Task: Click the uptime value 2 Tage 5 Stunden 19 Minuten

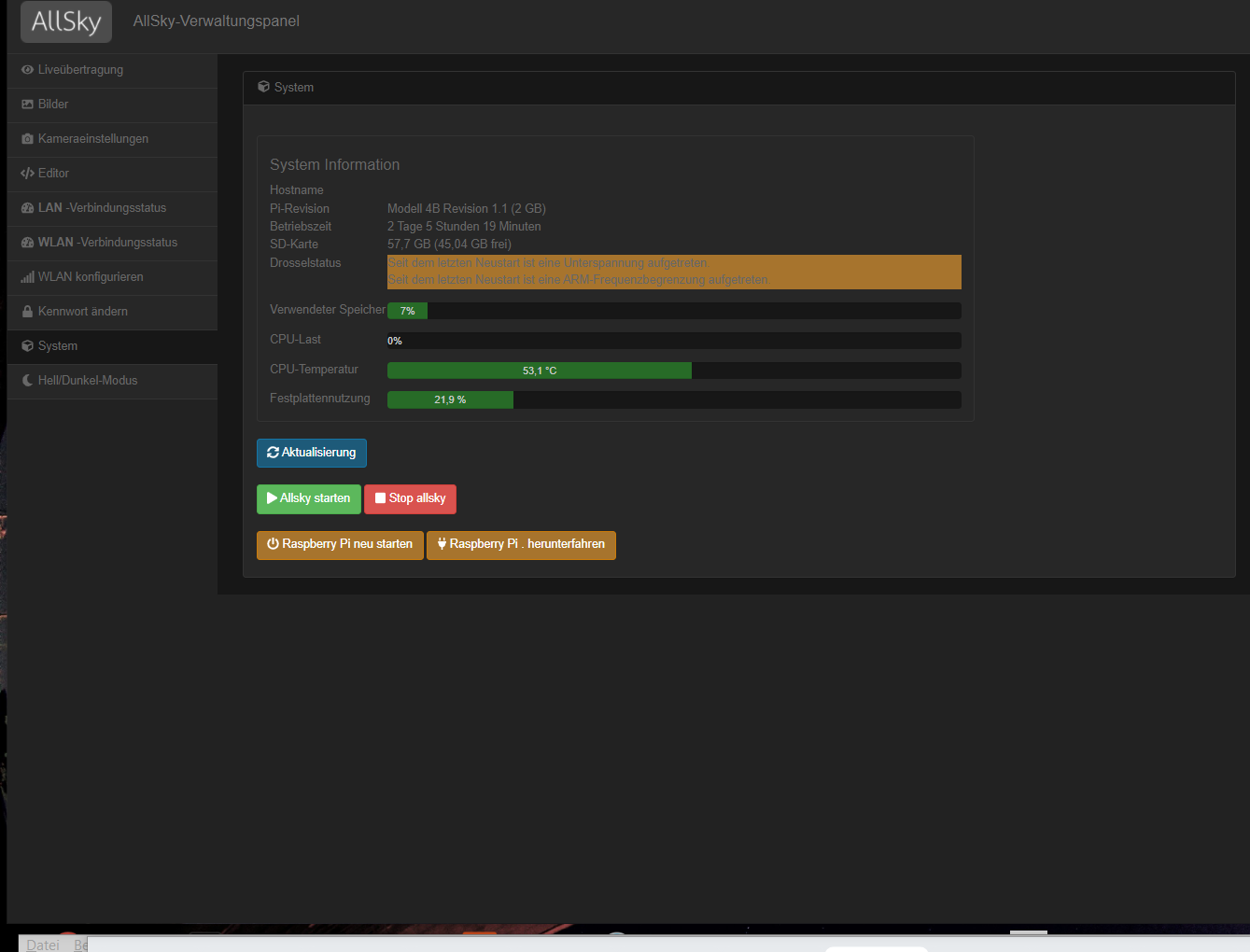Action: [464, 227]
